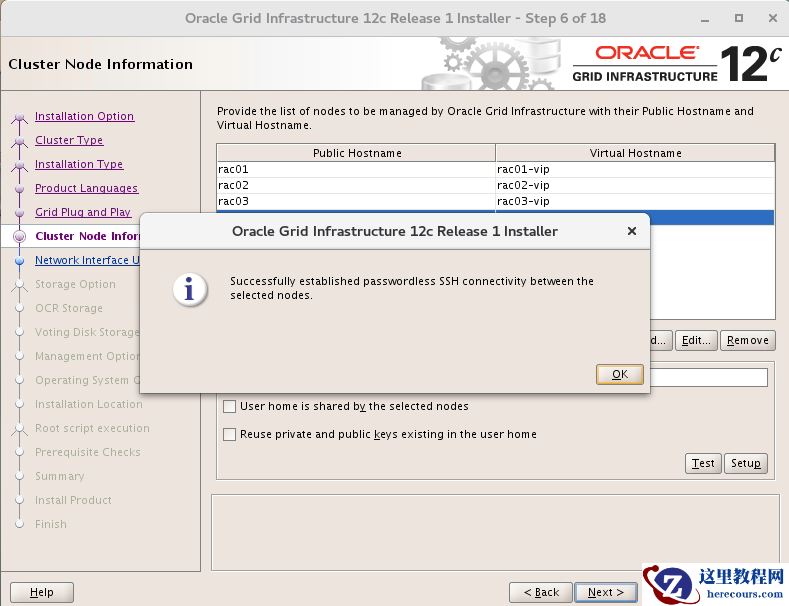Click the Grid Plug and Play step marker icon
789x606 pixels.
click(20, 213)
